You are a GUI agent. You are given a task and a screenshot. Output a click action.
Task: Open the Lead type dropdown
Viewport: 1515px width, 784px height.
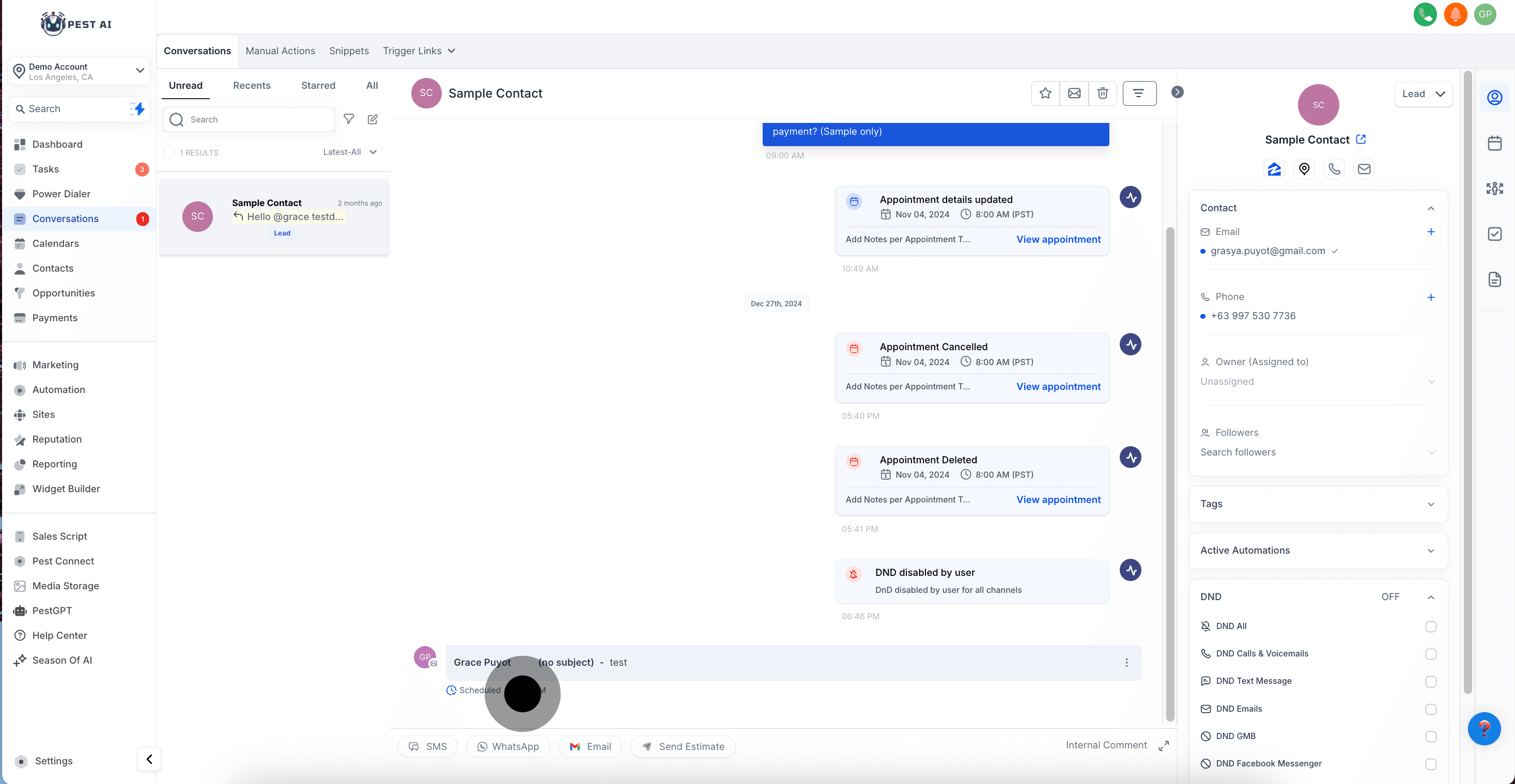[1423, 94]
